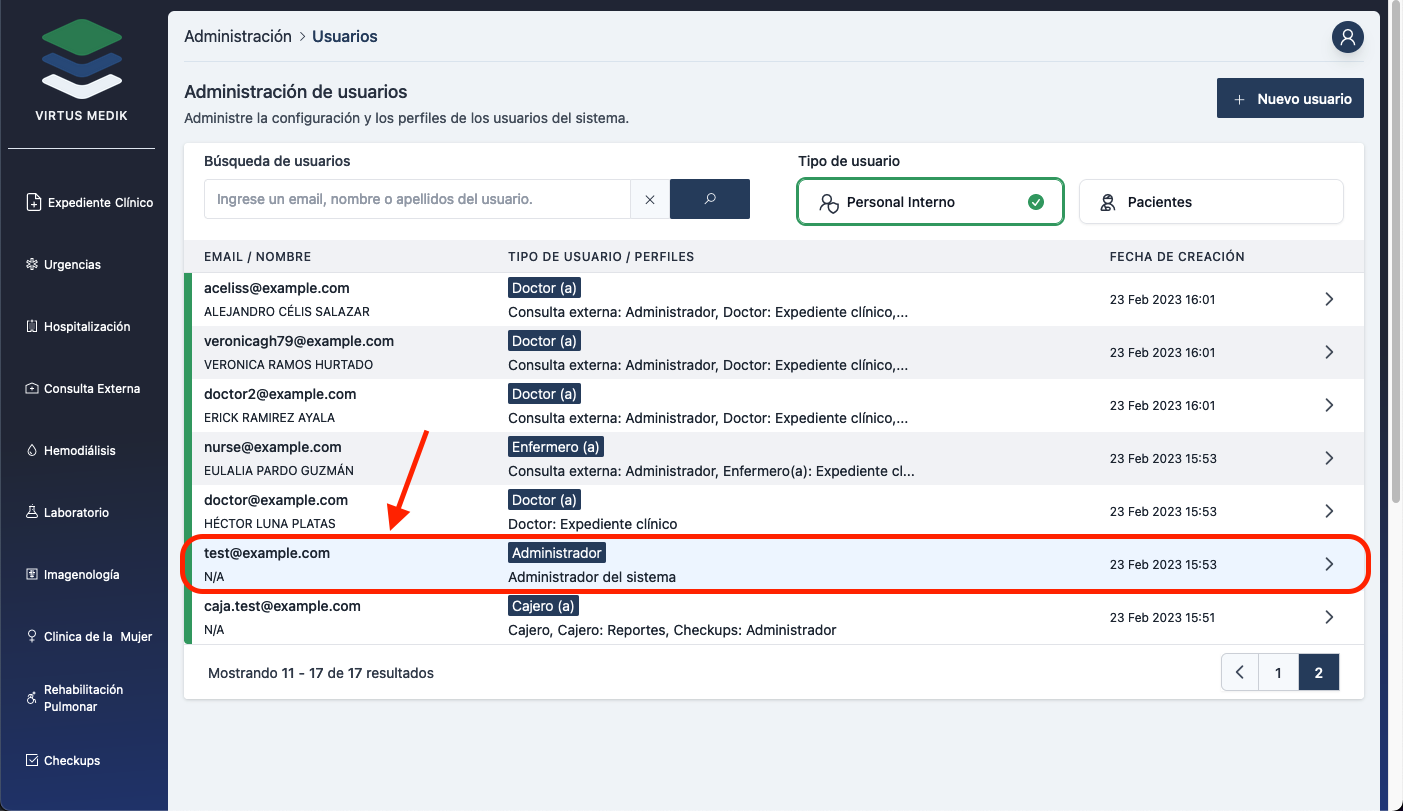Click the Virtus Medik logo
Image resolution: width=1403 pixels, height=811 pixels.
coord(82,70)
